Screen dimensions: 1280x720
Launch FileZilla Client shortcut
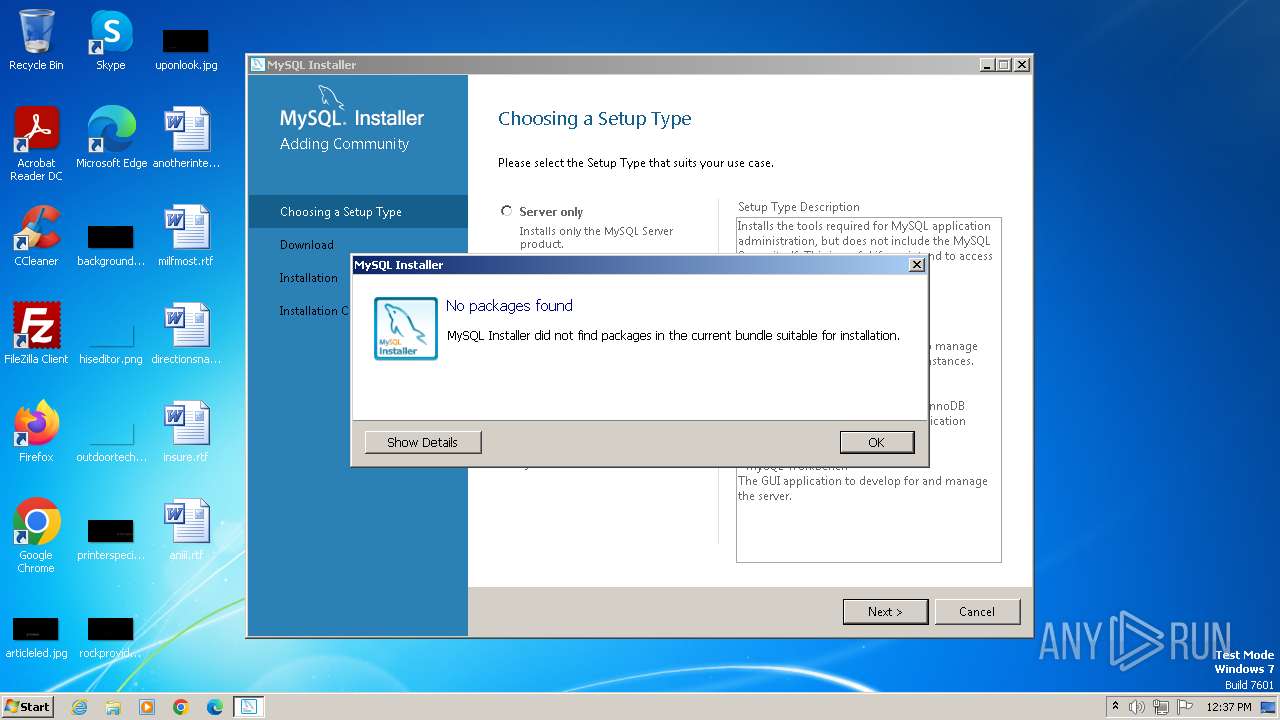[36, 333]
